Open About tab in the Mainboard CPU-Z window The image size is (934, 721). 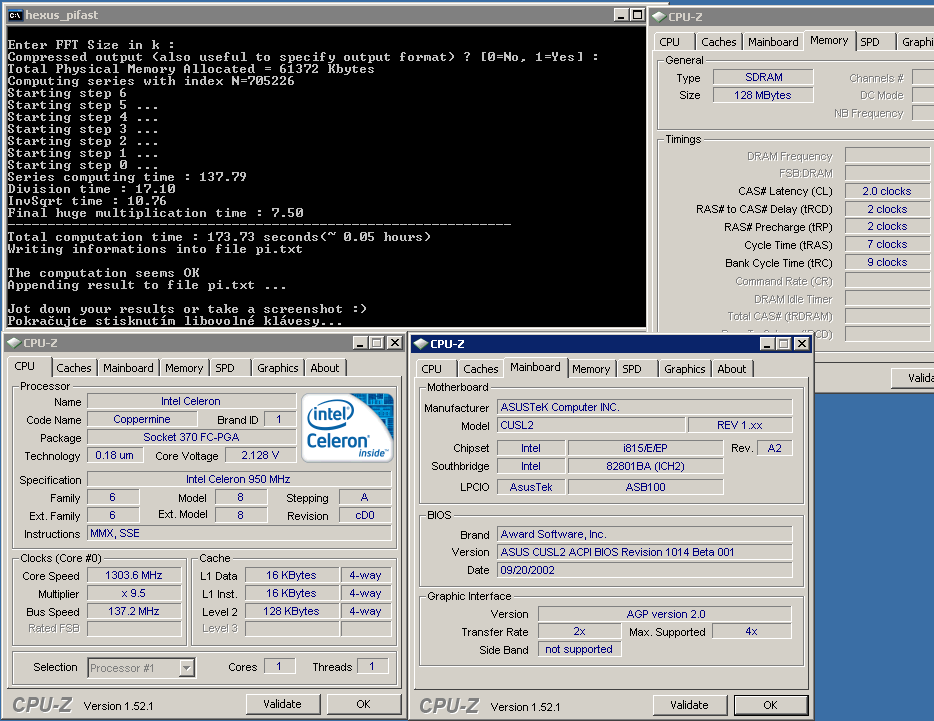pyautogui.click(x=732, y=369)
